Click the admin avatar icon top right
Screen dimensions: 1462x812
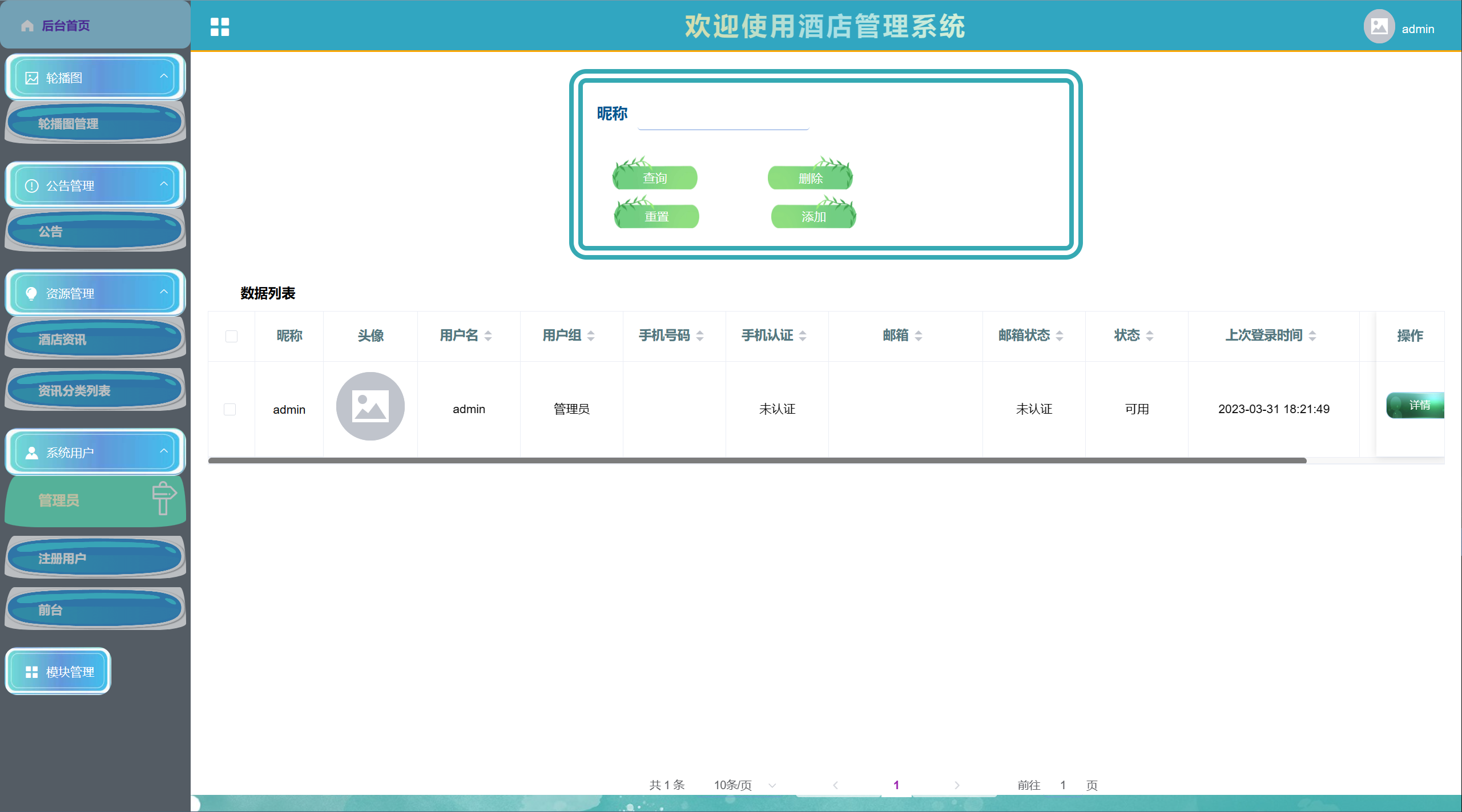pos(1379,27)
